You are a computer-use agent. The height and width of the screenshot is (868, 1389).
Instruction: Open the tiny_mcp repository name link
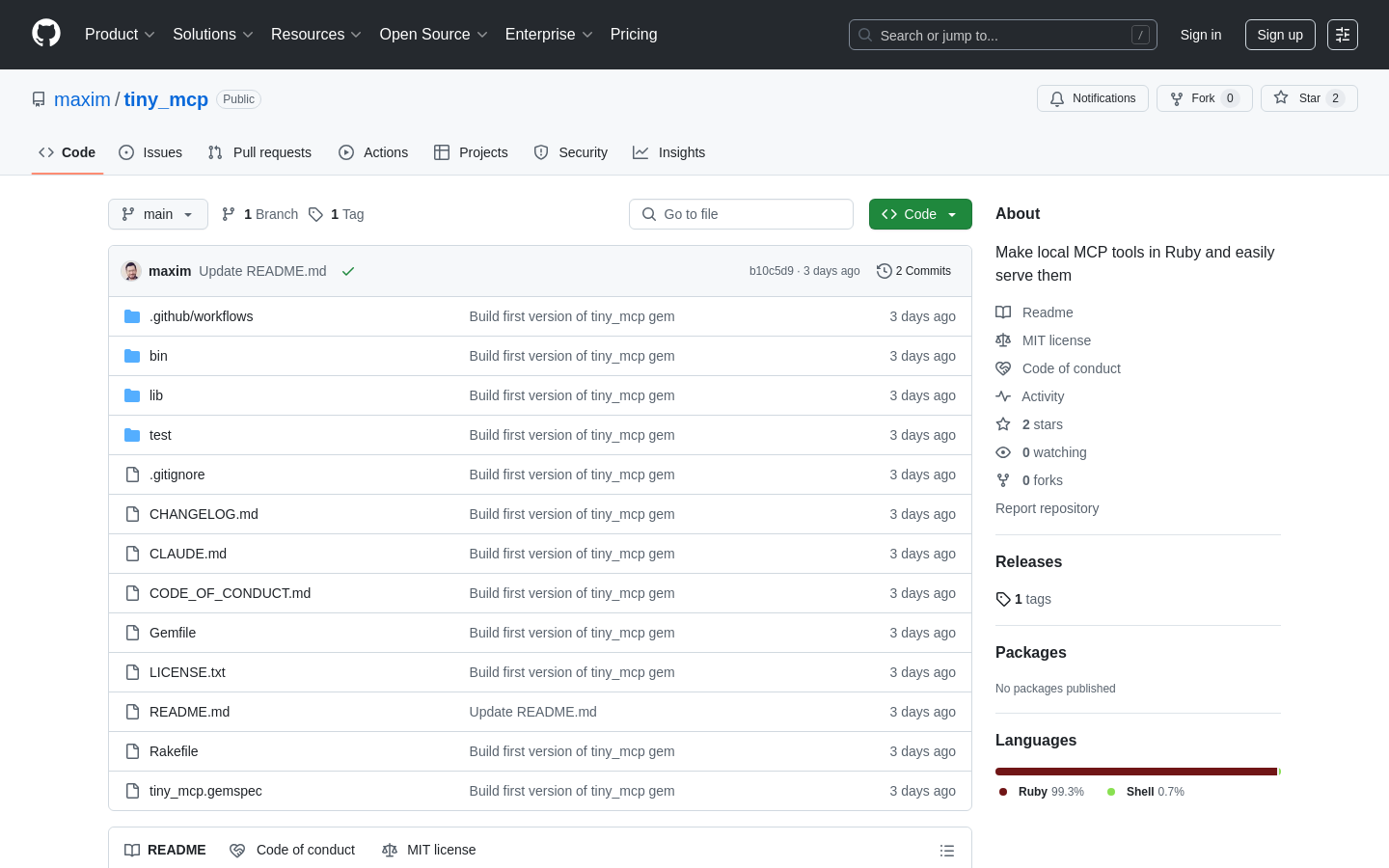click(166, 99)
